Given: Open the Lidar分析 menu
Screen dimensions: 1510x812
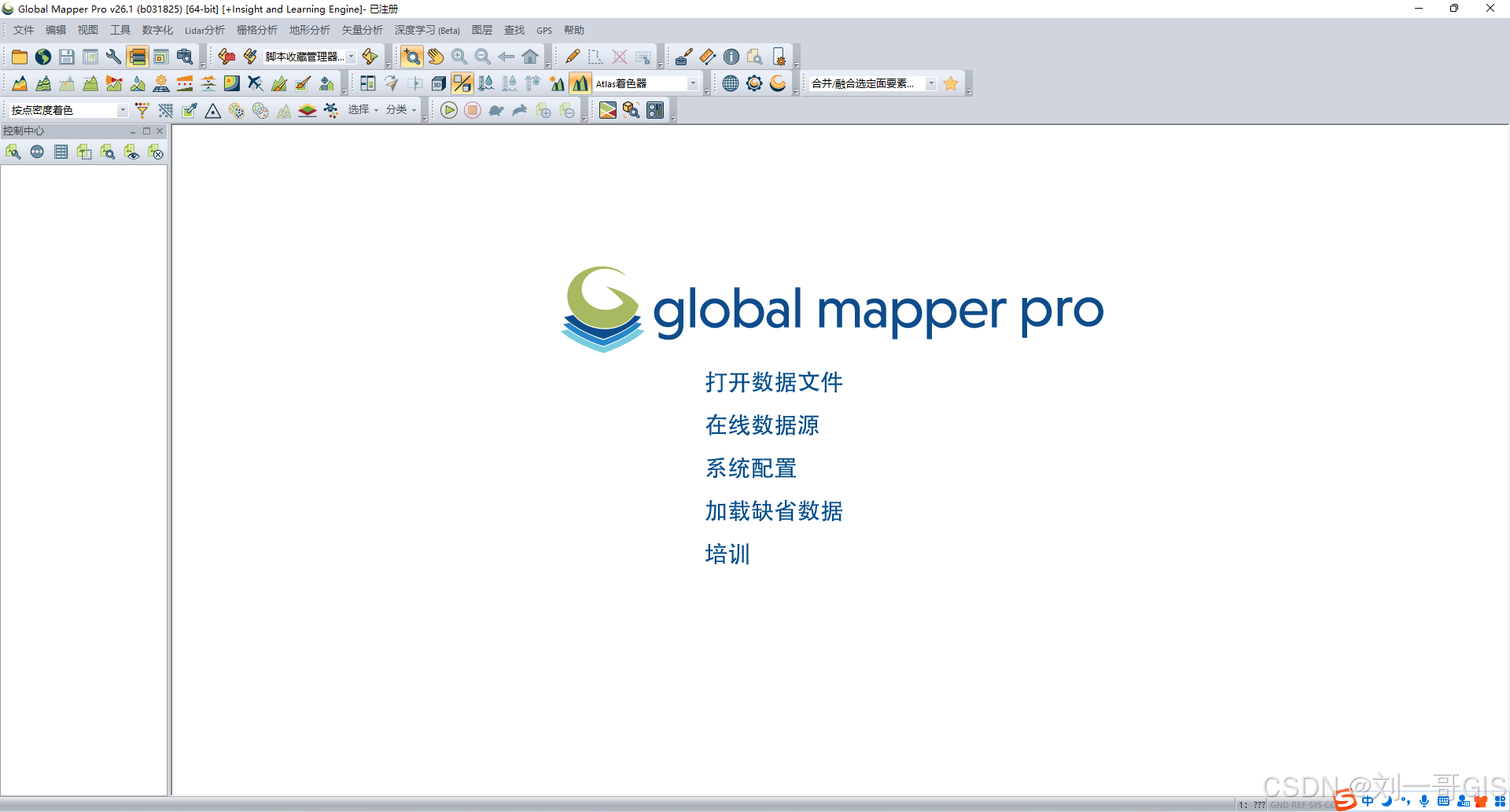Looking at the screenshot, I should point(204,30).
